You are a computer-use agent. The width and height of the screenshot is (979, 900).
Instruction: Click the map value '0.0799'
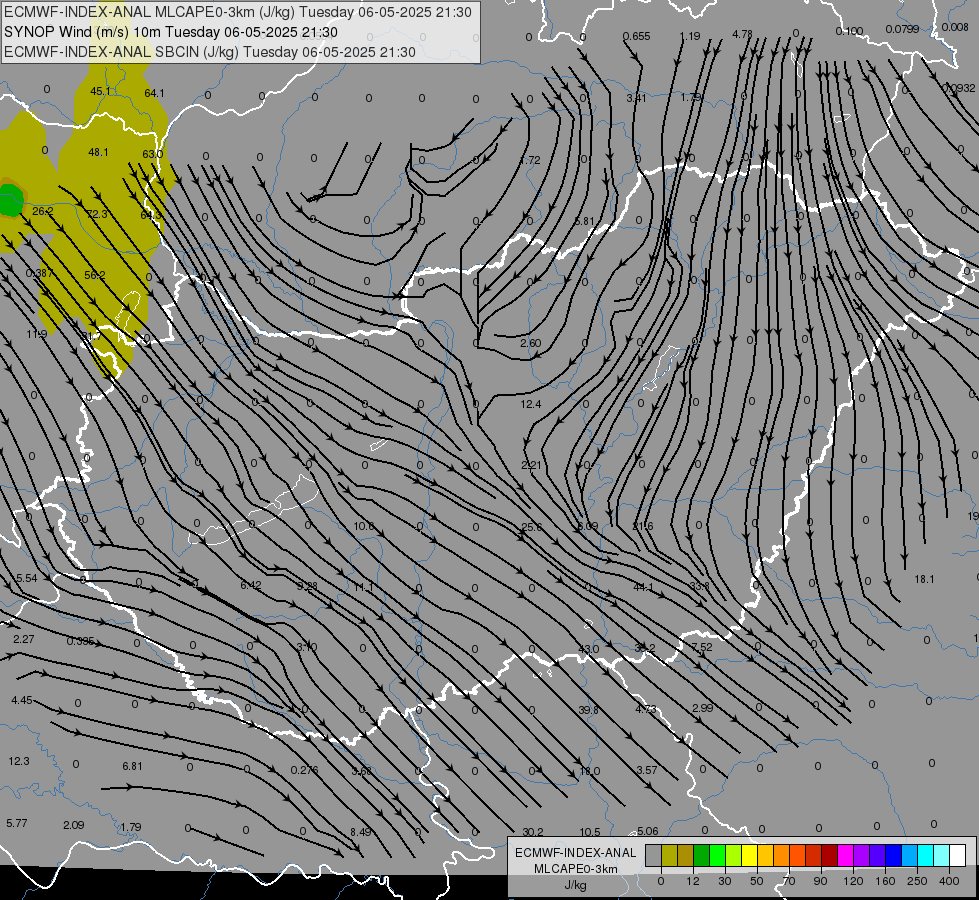(x=902, y=29)
